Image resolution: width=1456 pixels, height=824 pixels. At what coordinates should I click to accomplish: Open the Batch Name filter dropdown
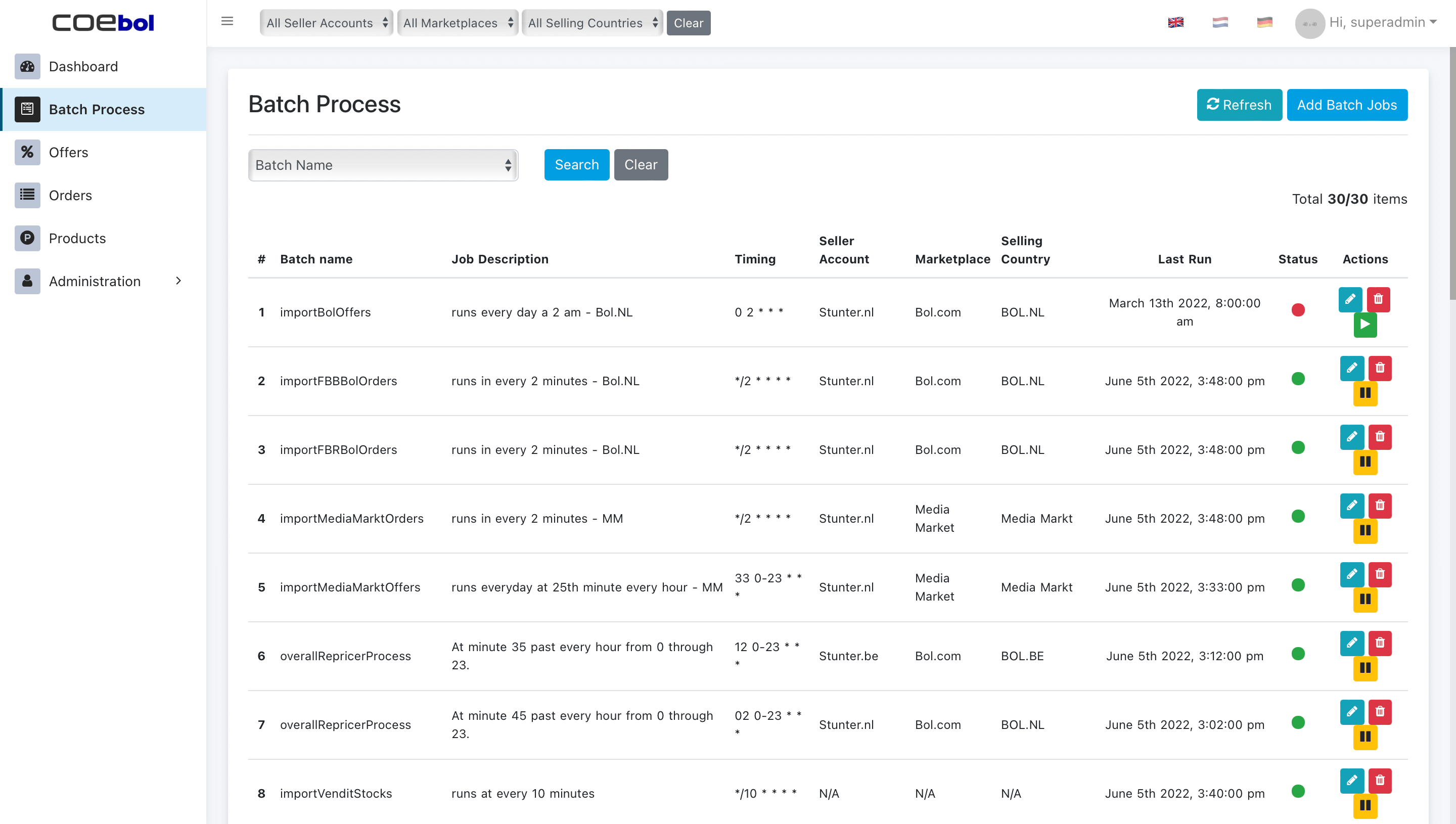pos(383,165)
